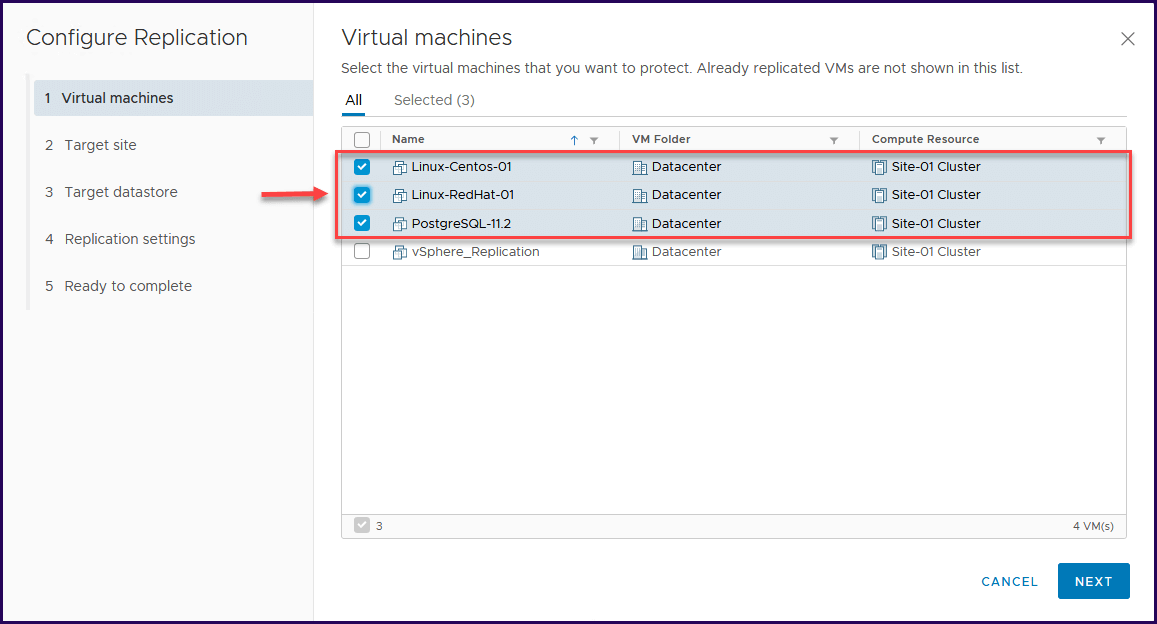The image size is (1157, 624).
Task: Click the Datacenter folder icon in Linux-Centos-01 row
Action: click(640, 167)
